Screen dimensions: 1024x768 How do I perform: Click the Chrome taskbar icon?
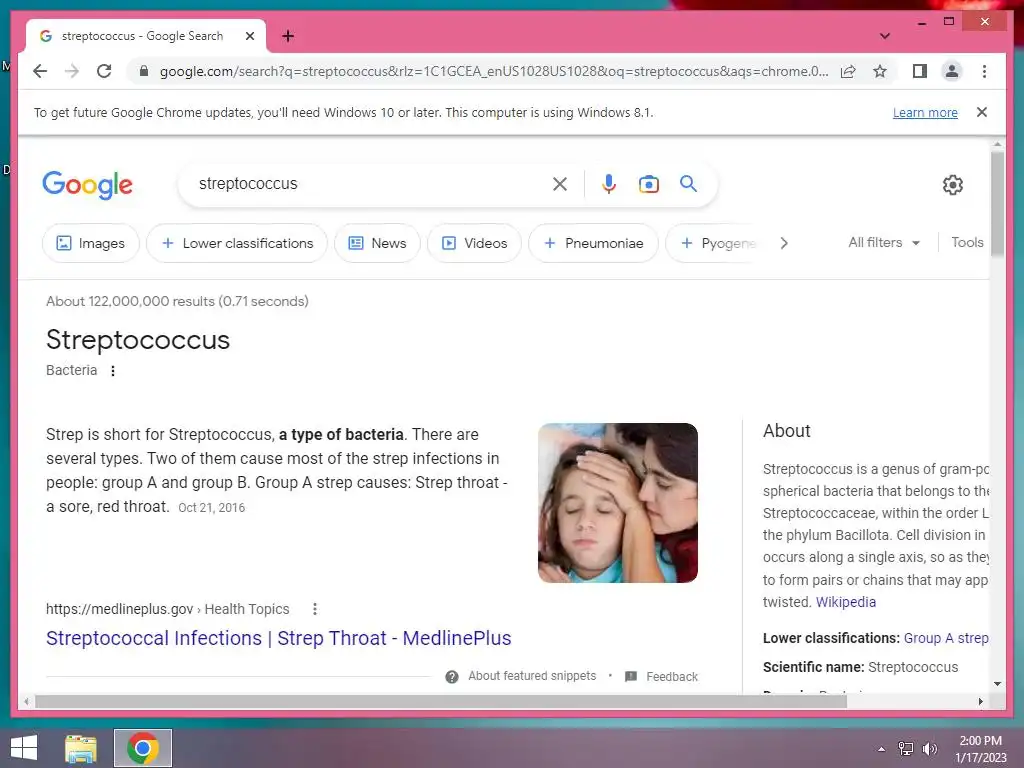(x=143, y=748)
